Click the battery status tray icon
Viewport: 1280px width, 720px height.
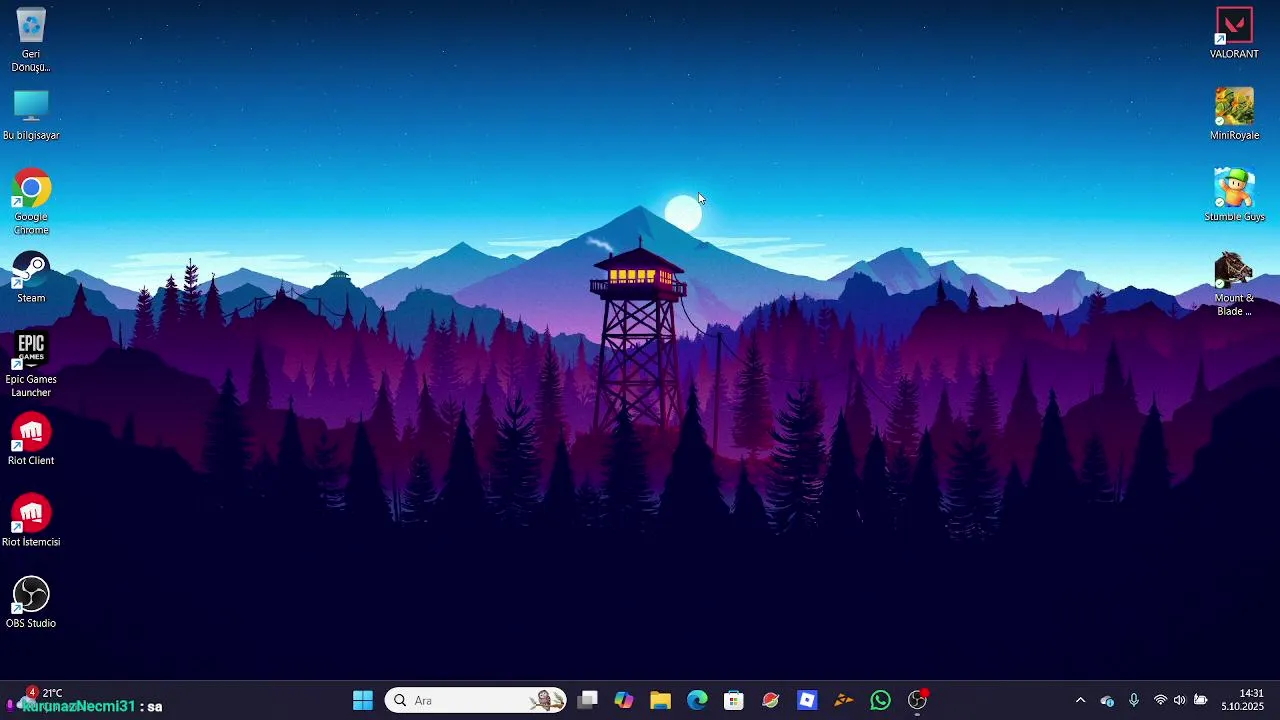click(x=1201, y=700)
